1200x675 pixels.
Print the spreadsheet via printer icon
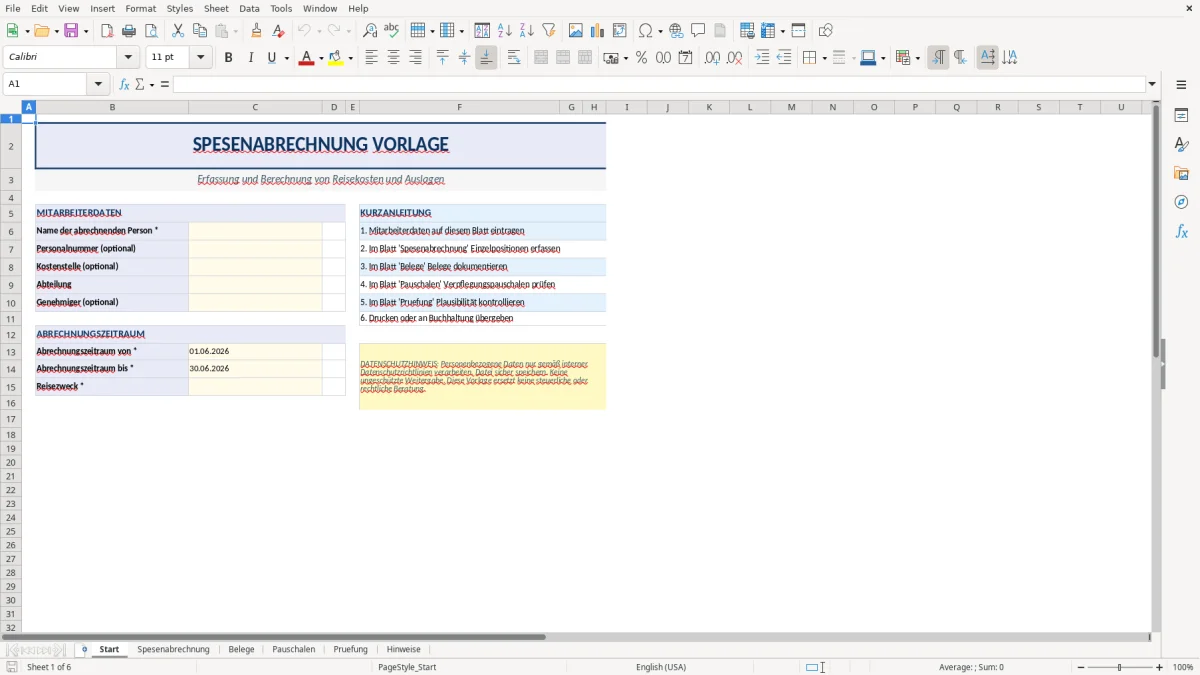click(129, 31)
